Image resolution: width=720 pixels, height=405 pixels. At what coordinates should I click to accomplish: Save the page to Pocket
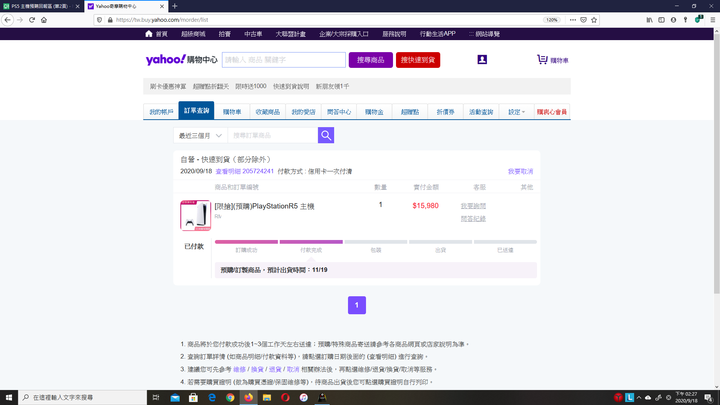(x=583, y=20)
